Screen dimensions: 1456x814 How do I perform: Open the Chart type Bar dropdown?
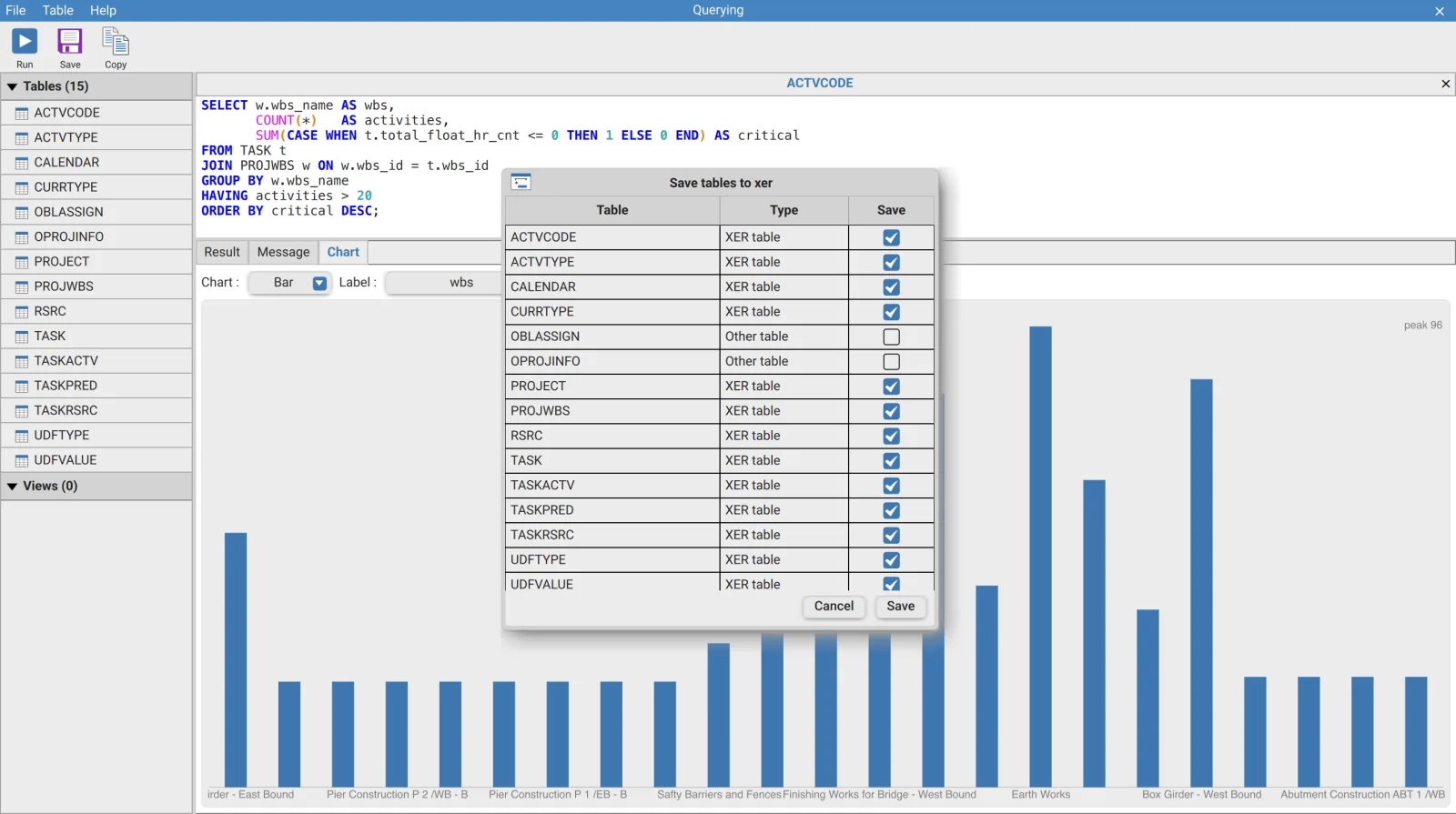coord(289,283)
